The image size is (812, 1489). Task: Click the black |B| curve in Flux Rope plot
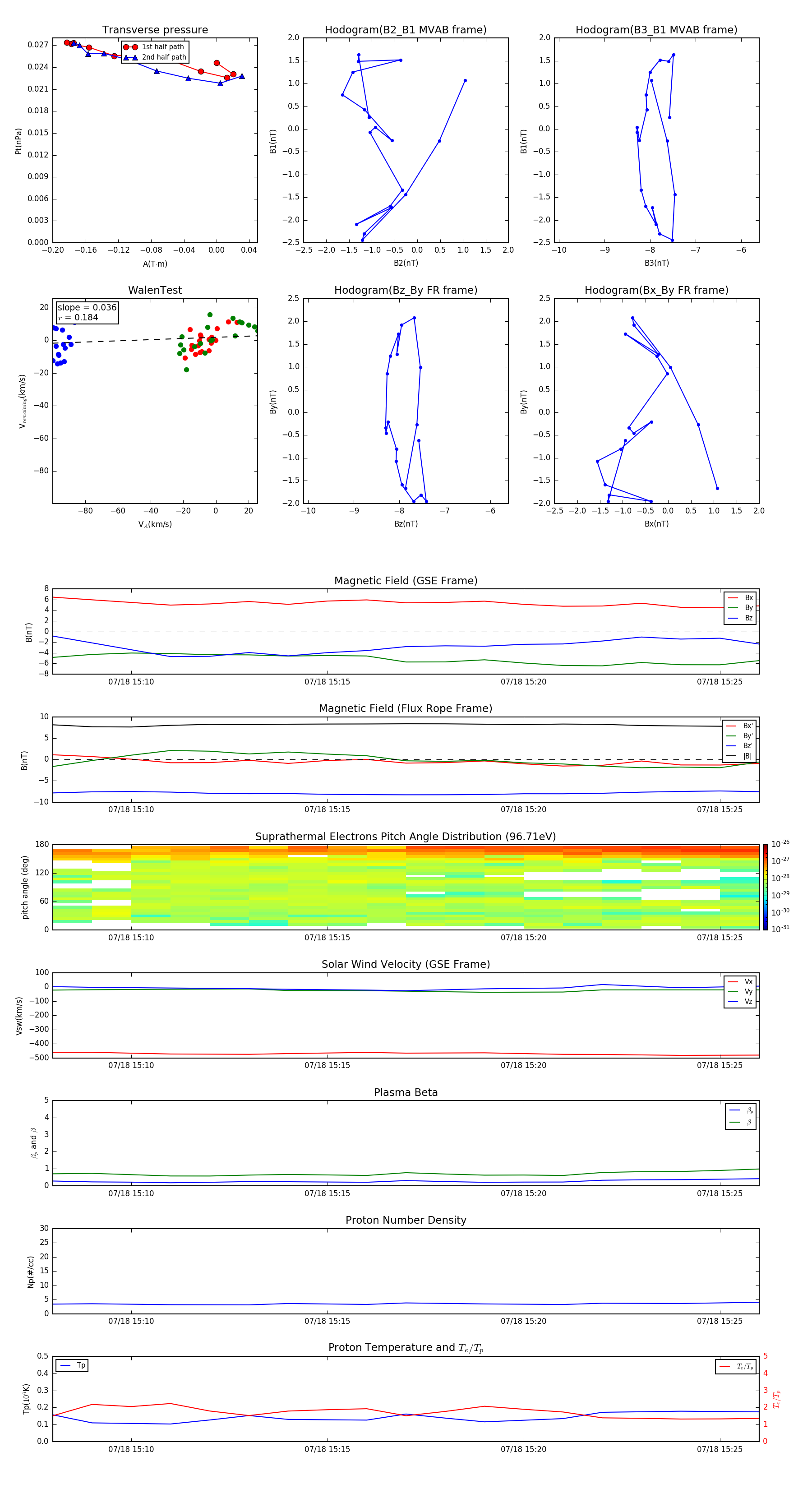point(406,724)
